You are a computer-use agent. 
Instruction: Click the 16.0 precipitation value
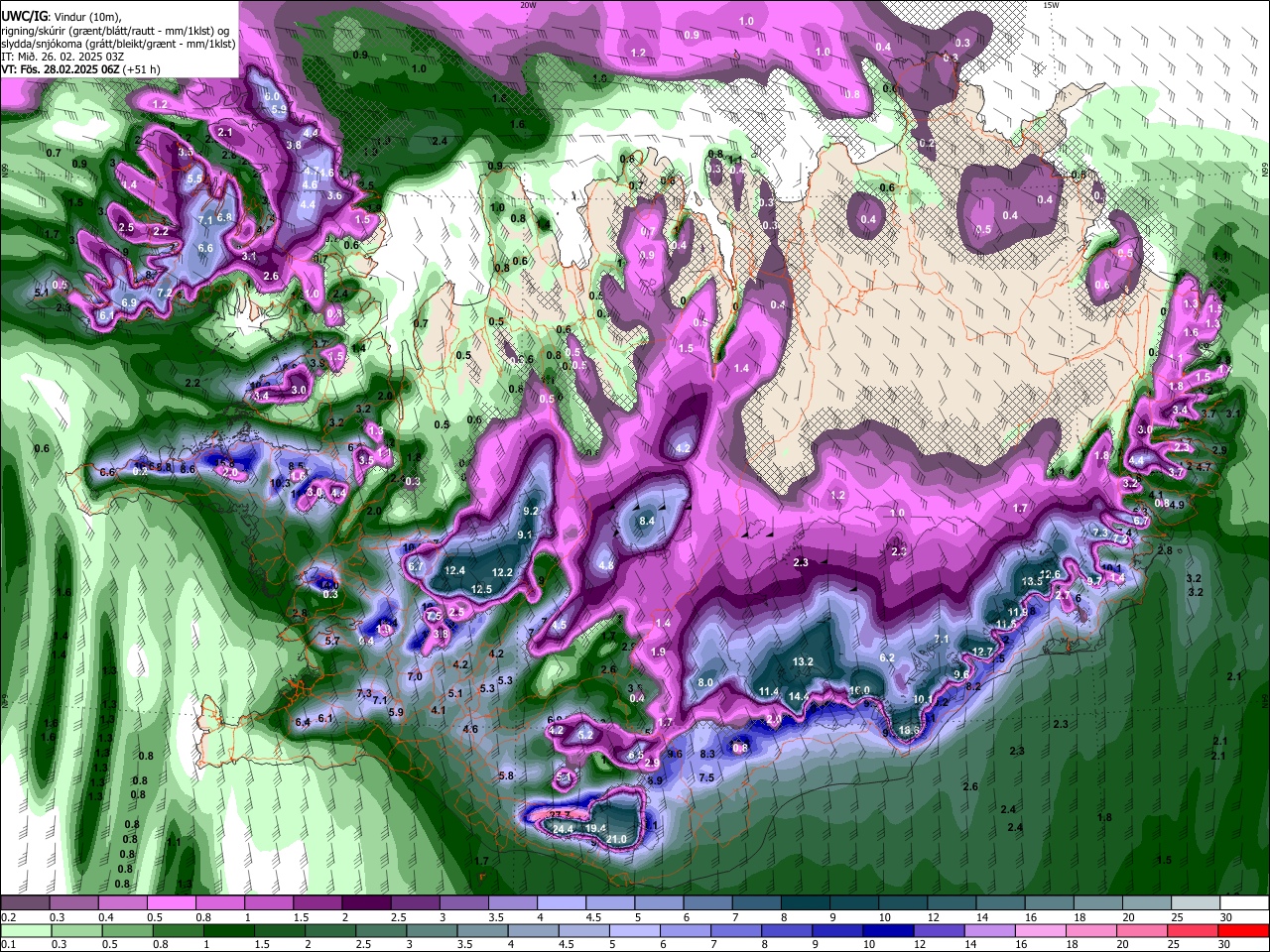click(859, 691)
